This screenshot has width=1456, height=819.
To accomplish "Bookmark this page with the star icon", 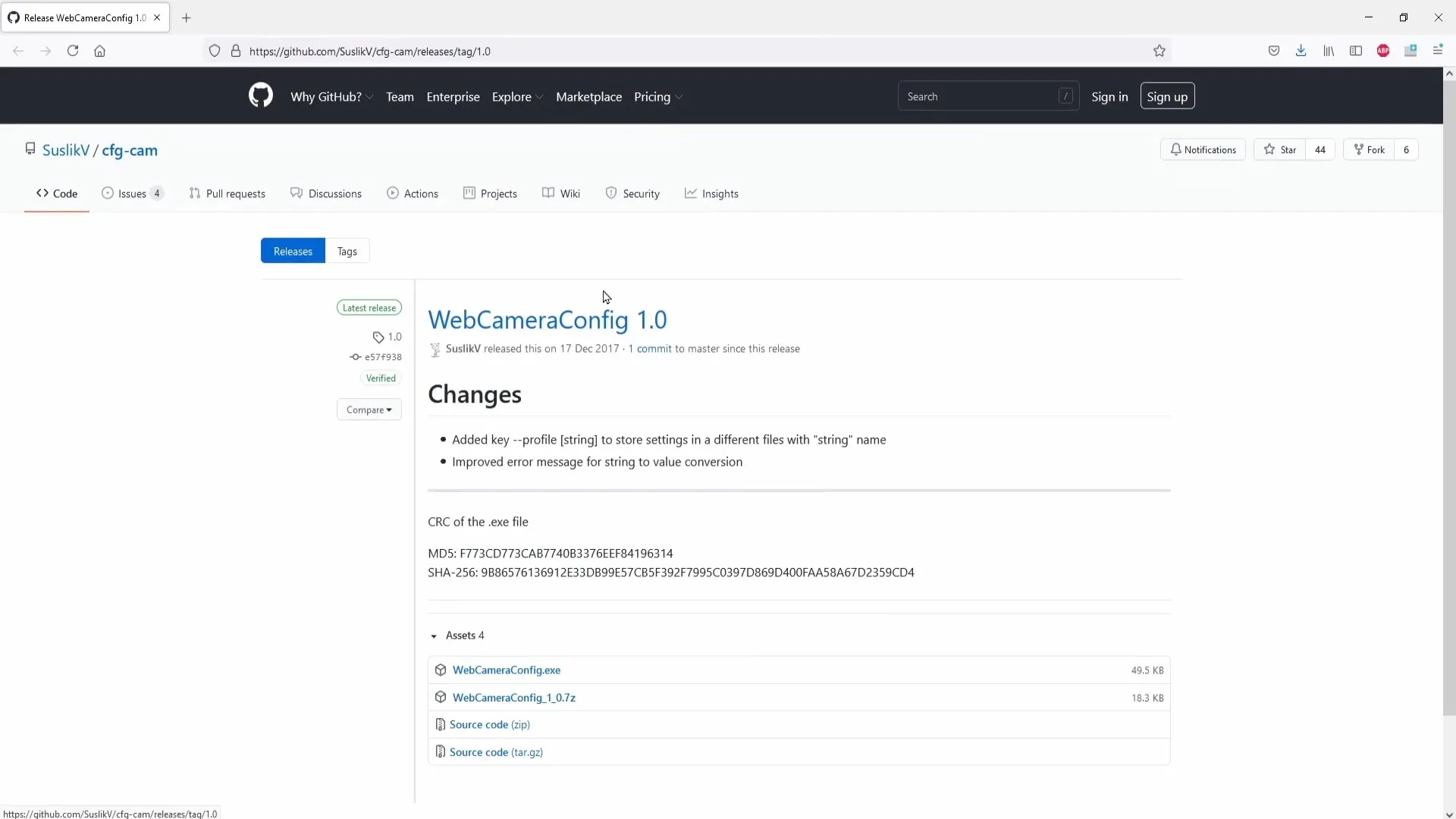I will click(x=1159, y=51).
